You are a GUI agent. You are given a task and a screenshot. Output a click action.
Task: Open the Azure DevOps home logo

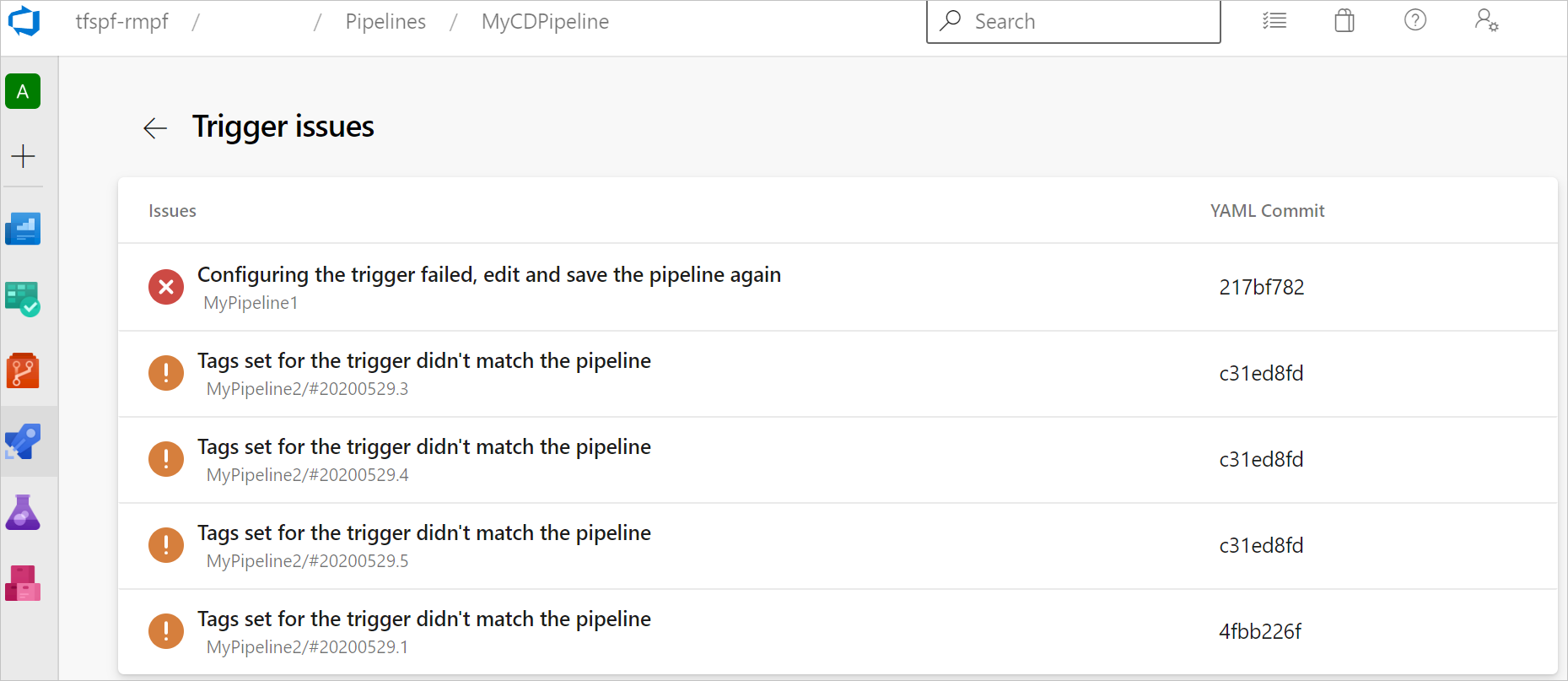coord(24,21)
